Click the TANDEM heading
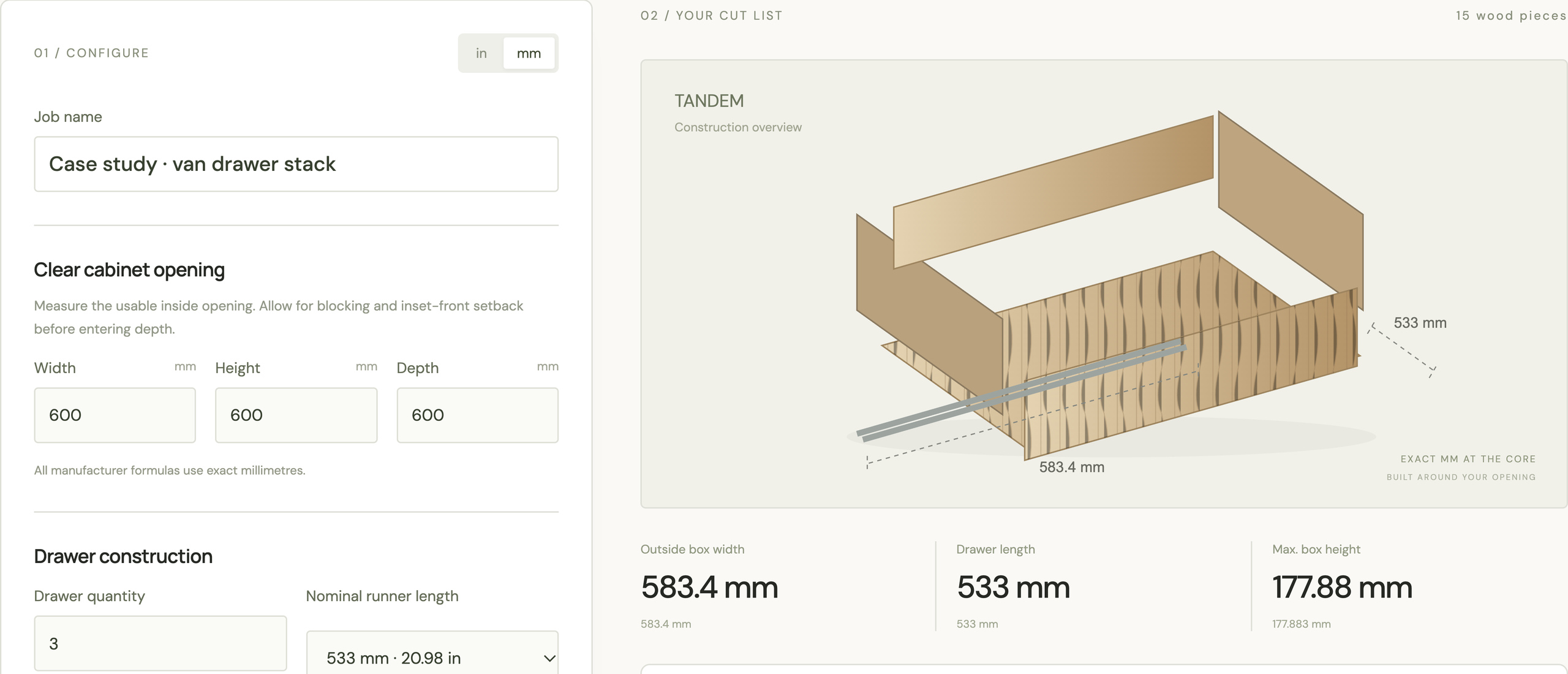Image resolution: width=1568 pixels, height=674 pixels. [709, 101]
